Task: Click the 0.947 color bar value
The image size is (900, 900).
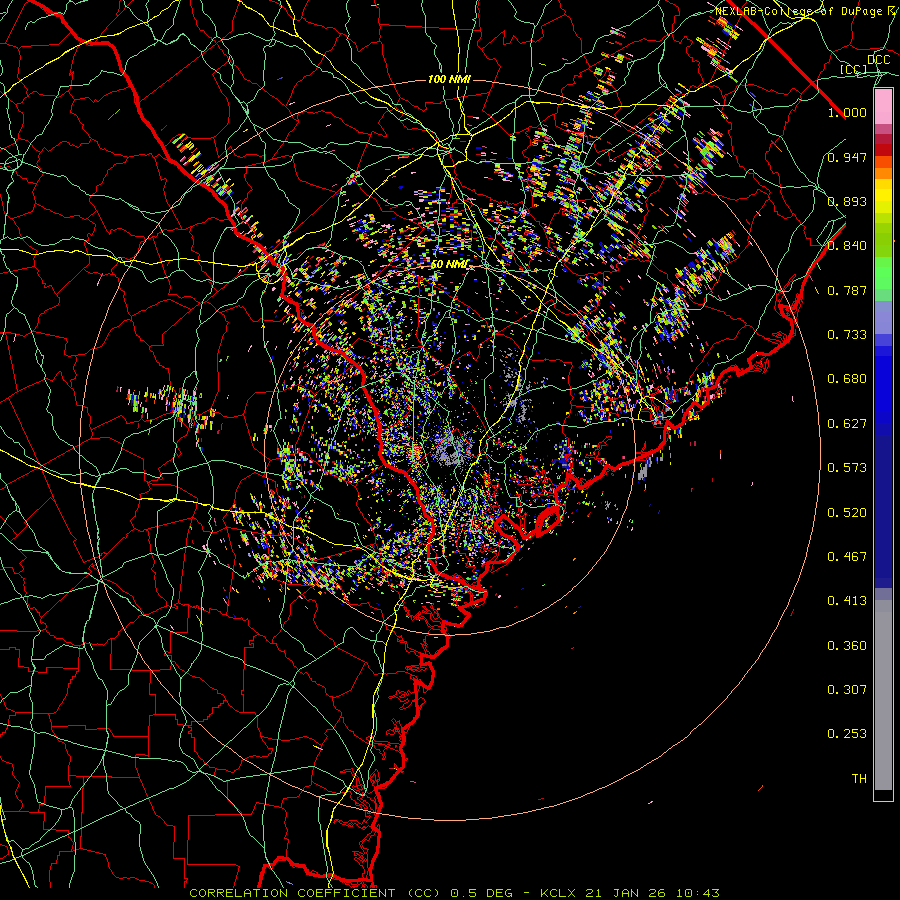Action: 847,157
